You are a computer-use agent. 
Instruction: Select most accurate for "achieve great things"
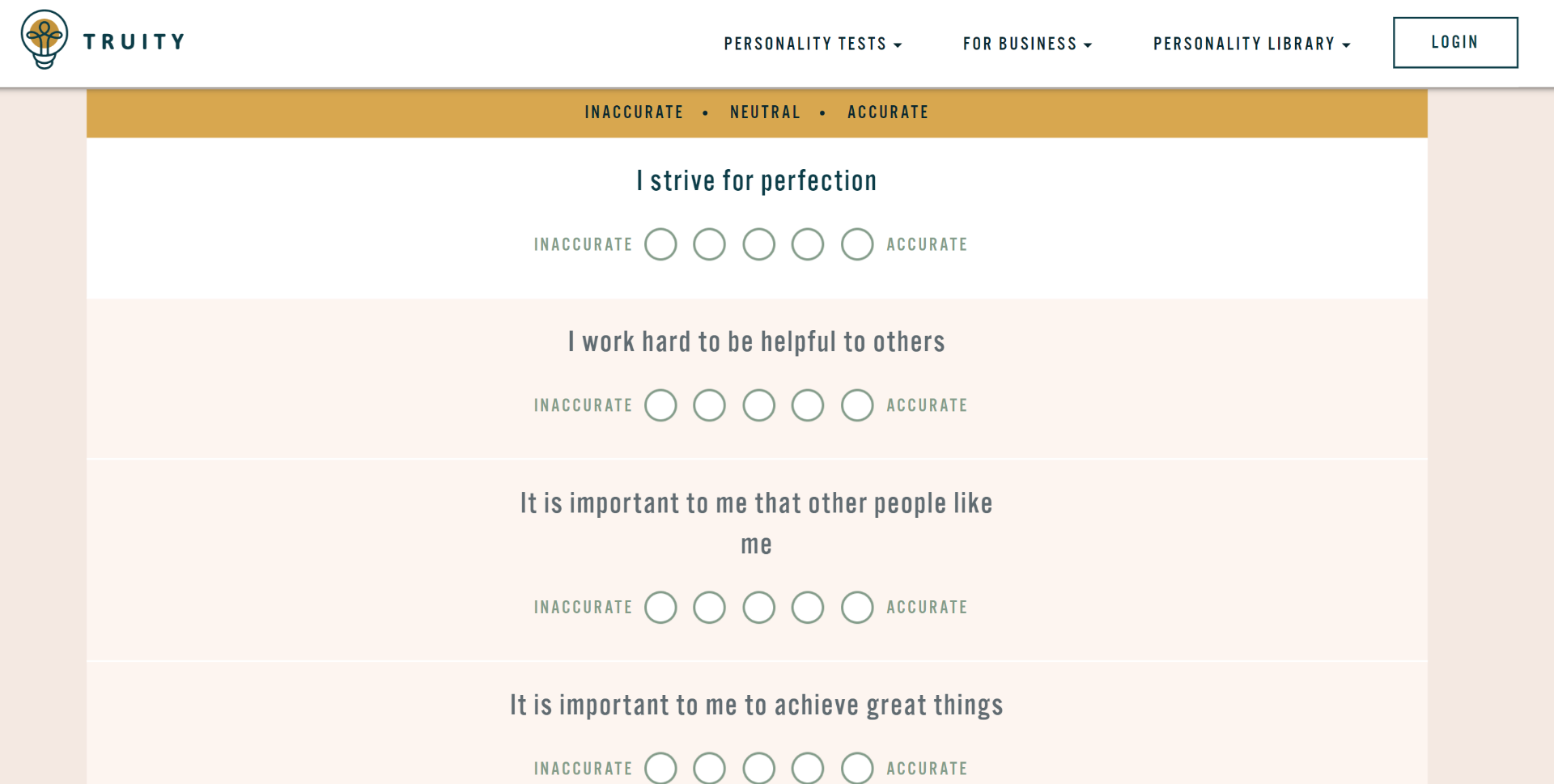click(856, 769)
